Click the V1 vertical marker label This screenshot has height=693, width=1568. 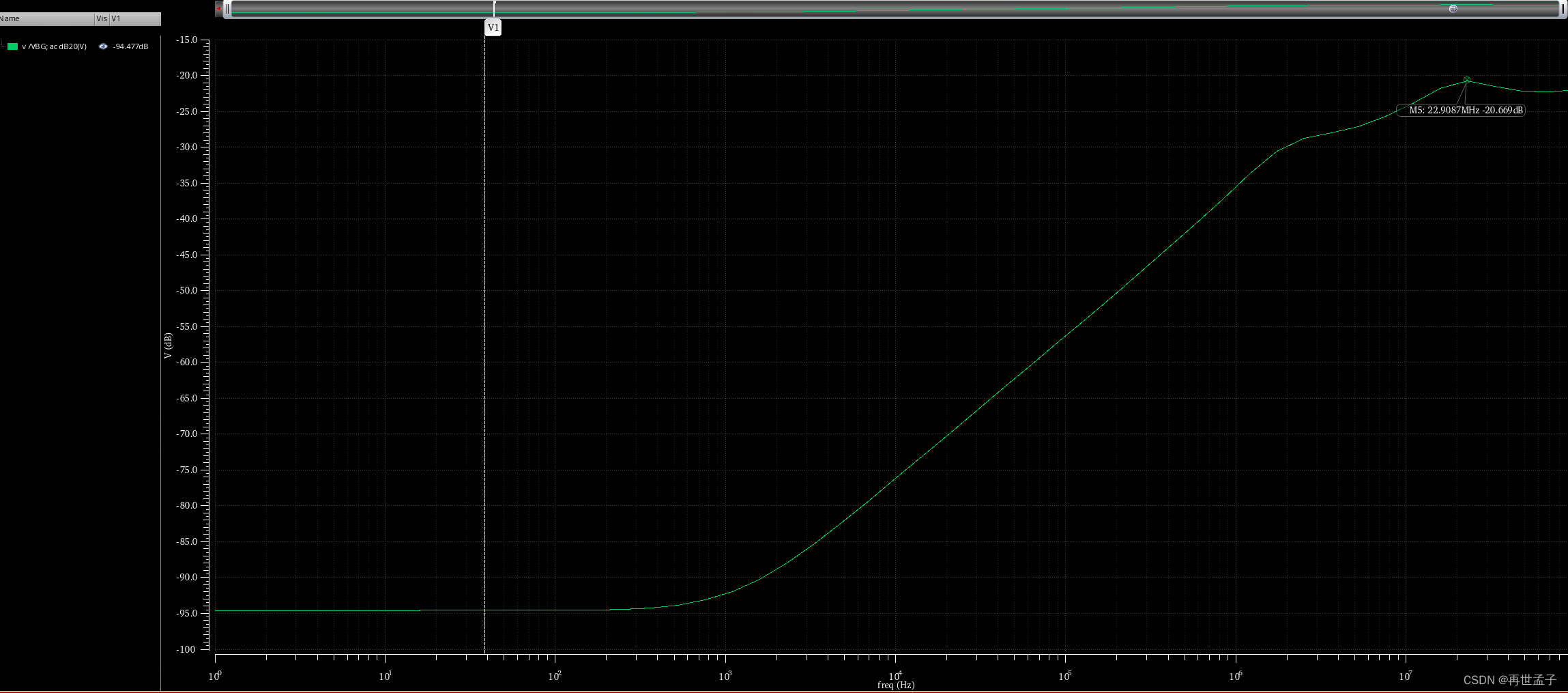point(493,28)
